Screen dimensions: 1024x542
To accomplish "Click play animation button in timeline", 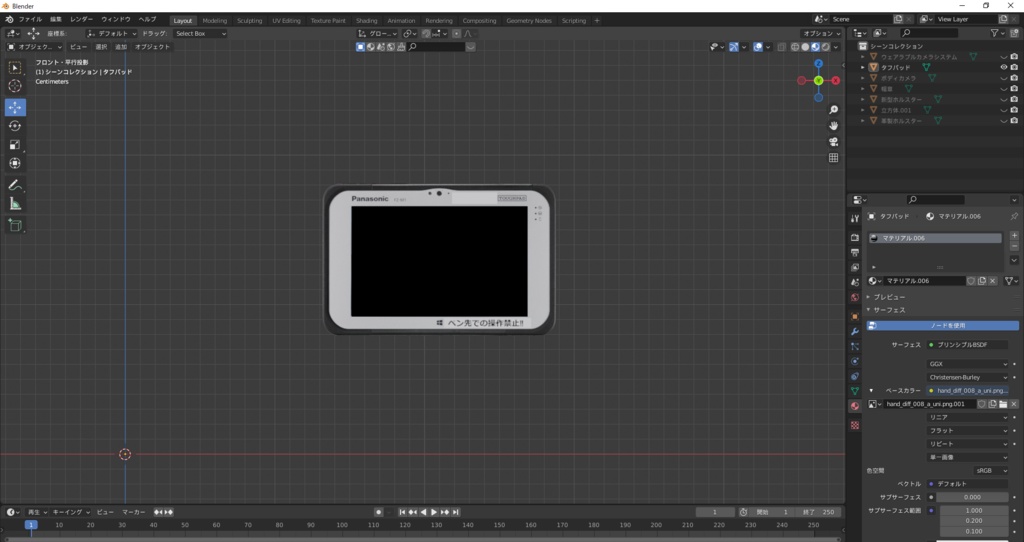I will [x=434, y=512].
